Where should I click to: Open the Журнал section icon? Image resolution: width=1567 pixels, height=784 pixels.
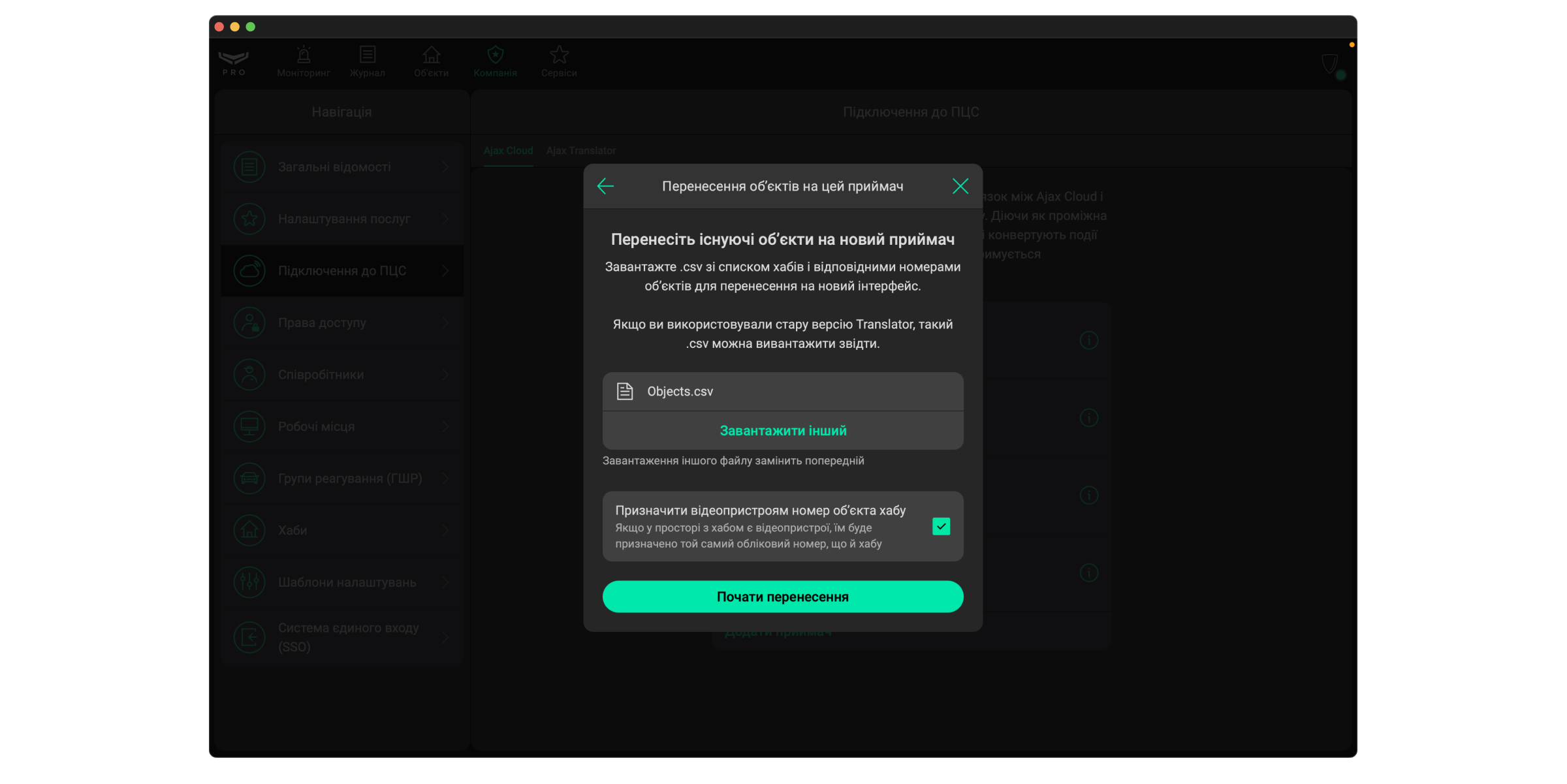pyautogui.click(x=368, y=55)
